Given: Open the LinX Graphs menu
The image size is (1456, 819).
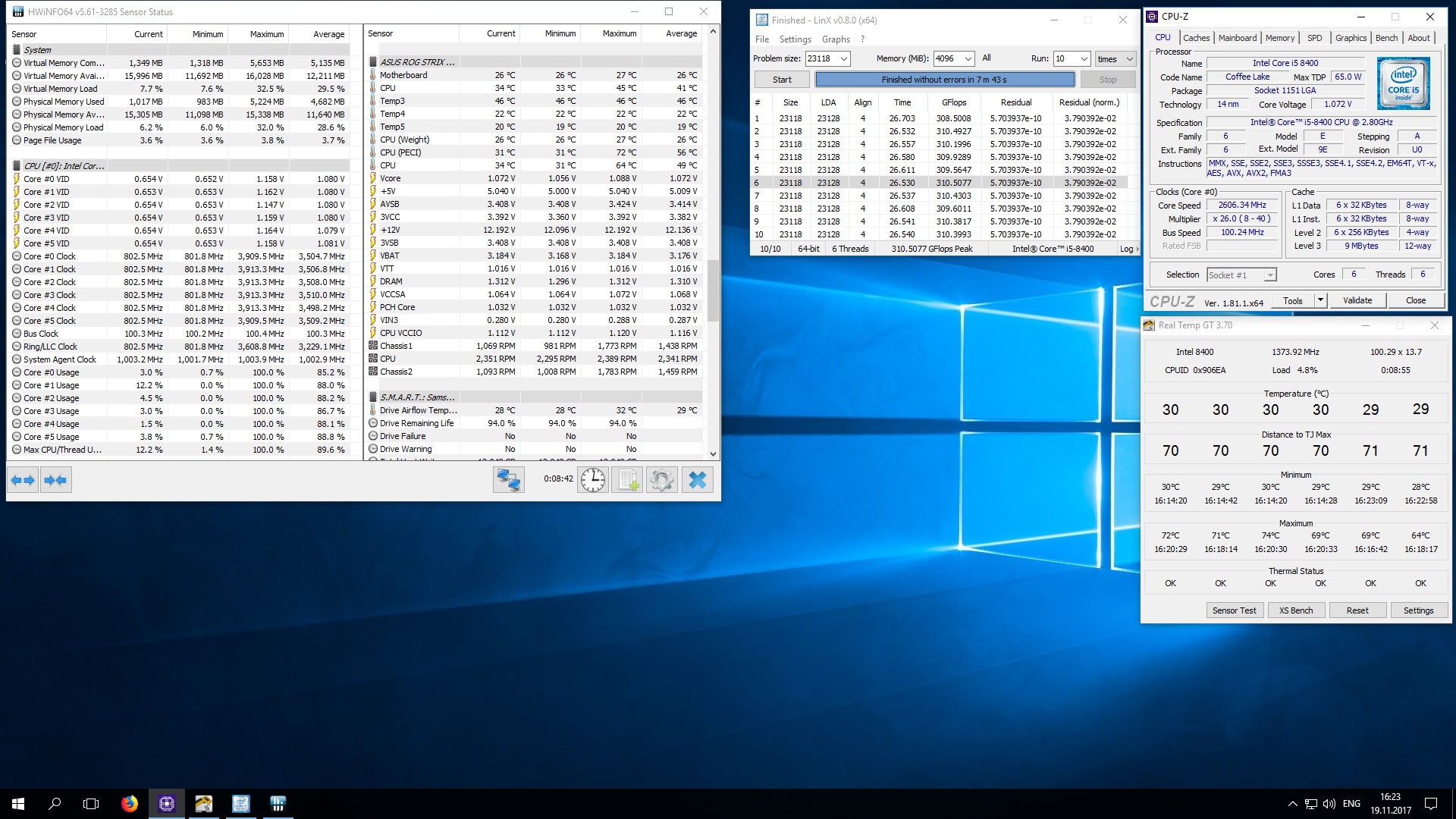Looking at the screenshot, I should click(836, 39).
